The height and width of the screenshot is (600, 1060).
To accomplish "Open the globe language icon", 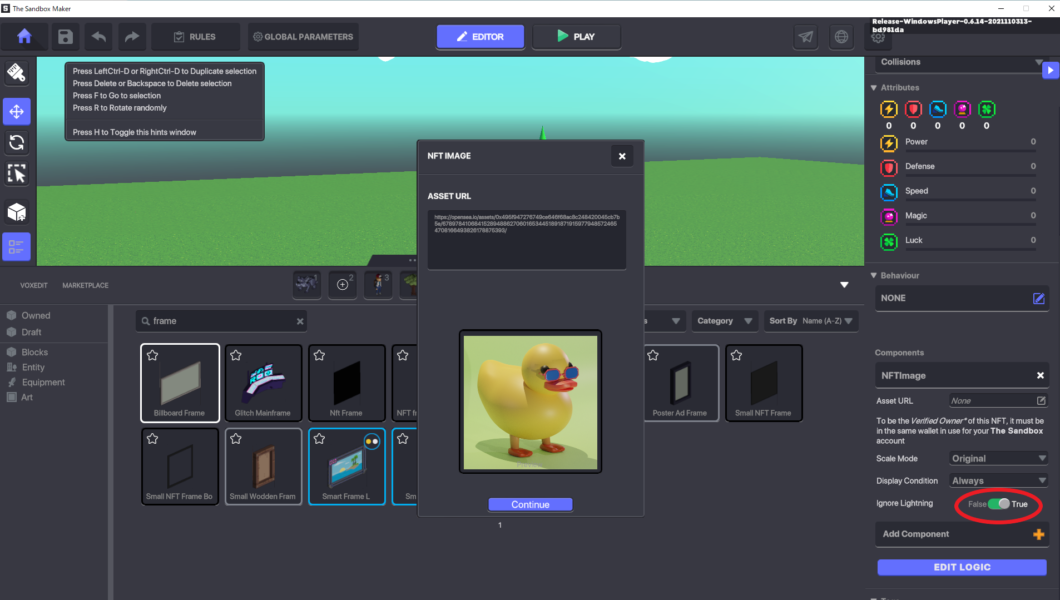I will (841, 36).
